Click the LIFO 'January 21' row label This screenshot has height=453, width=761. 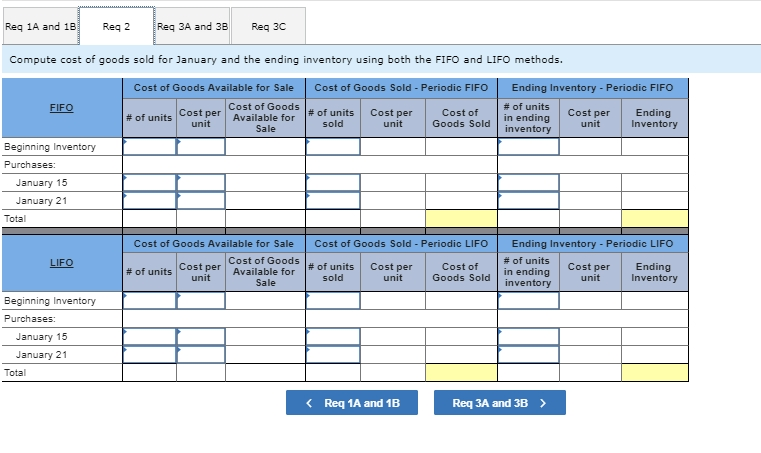41,354
